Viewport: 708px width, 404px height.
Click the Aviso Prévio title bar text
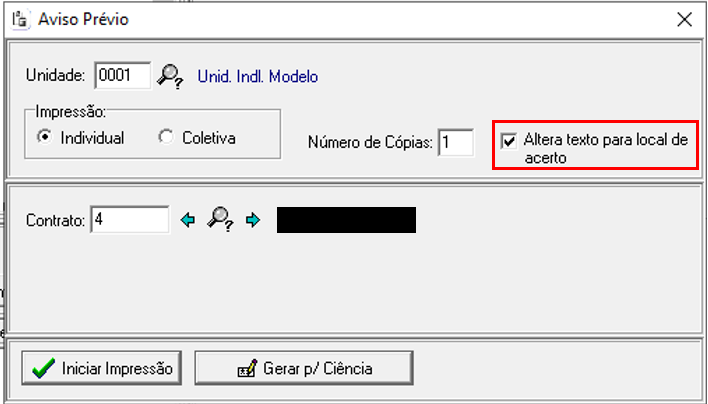tap(84, 19)
